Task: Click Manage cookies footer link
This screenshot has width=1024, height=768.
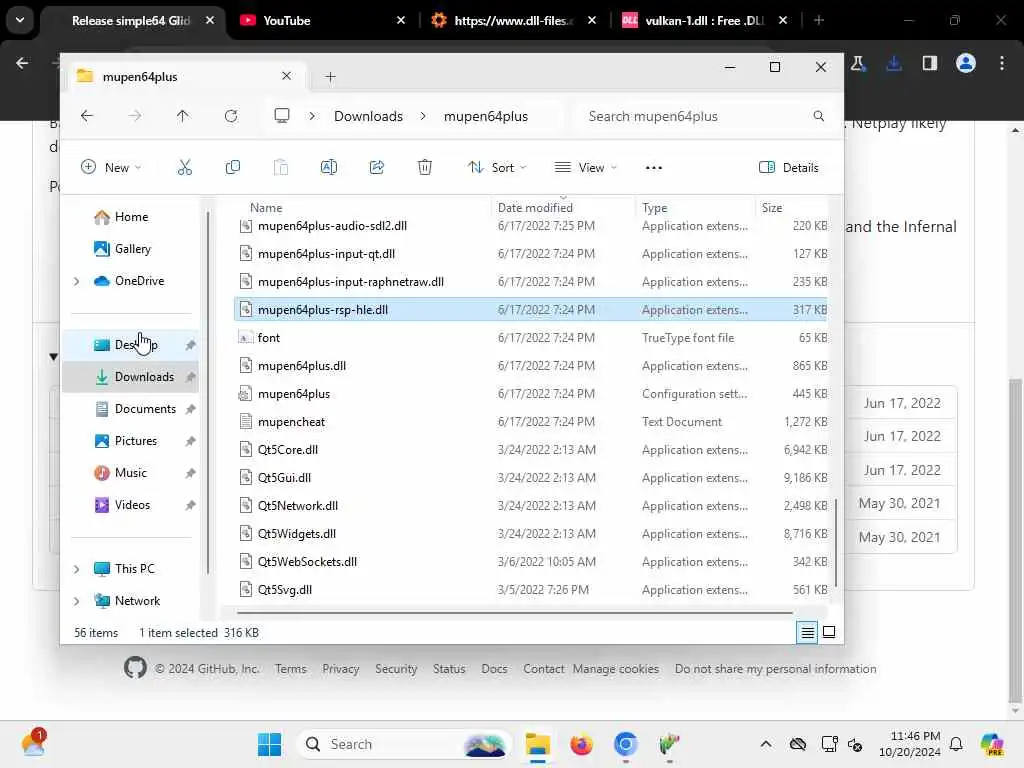Action: (x=616, y=669)
